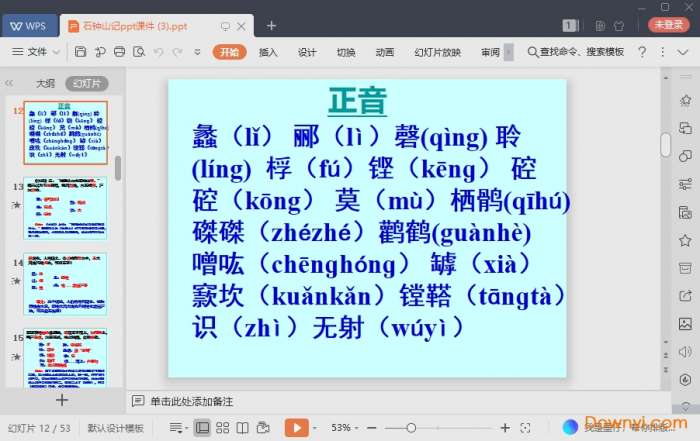This screenshot has height=441, width=700.
Task: Start slideshow with orange play button
Action: (x=296, y=428)
